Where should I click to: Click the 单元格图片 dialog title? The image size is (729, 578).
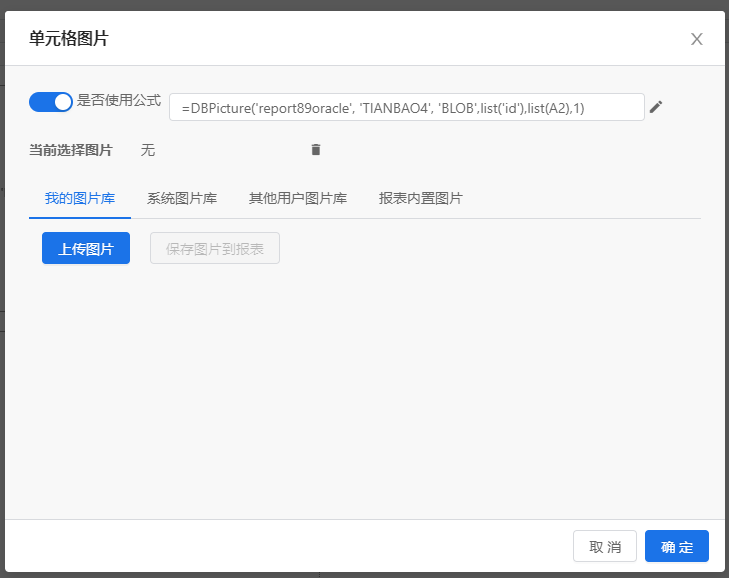69,39
